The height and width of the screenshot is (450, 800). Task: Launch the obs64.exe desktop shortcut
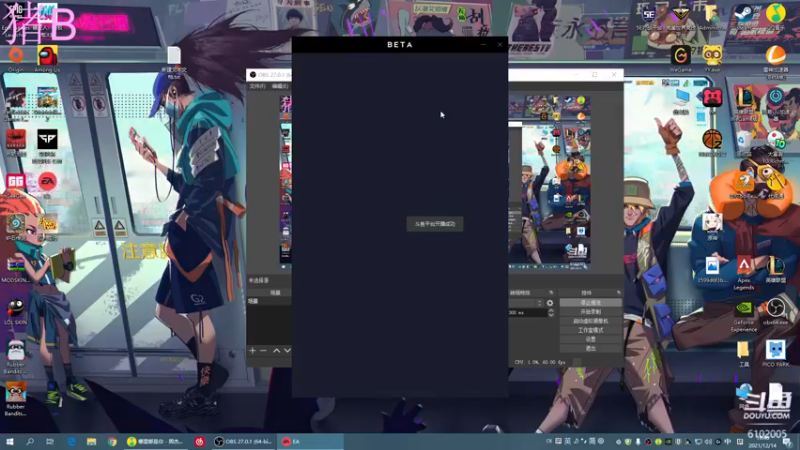coord(776,308)
